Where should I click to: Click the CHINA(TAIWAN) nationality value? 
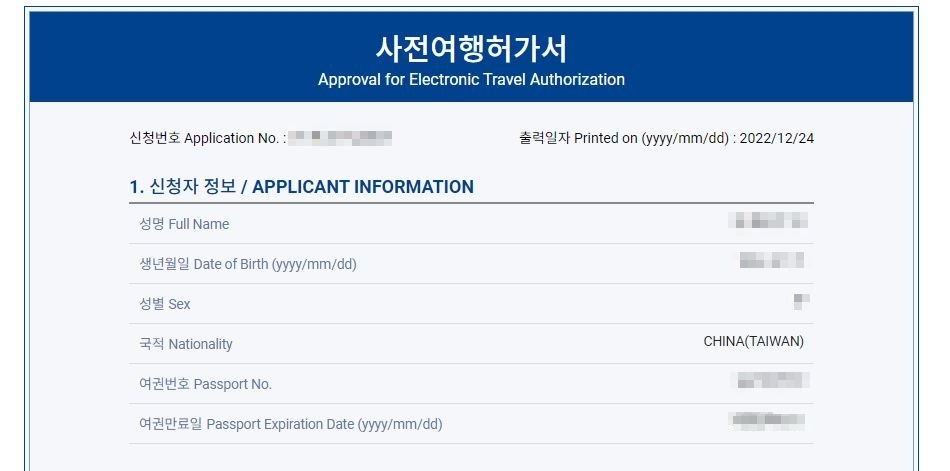pos(754,341)
